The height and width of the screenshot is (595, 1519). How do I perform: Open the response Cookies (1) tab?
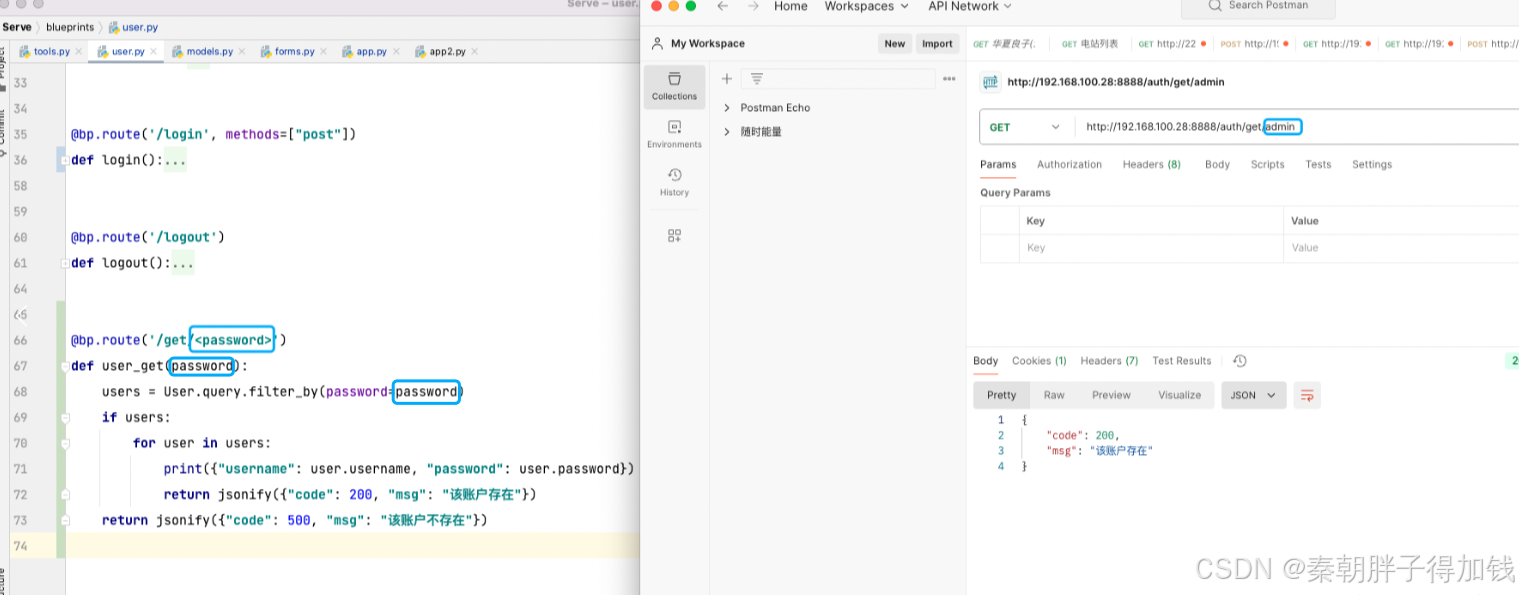(1039, 361)
